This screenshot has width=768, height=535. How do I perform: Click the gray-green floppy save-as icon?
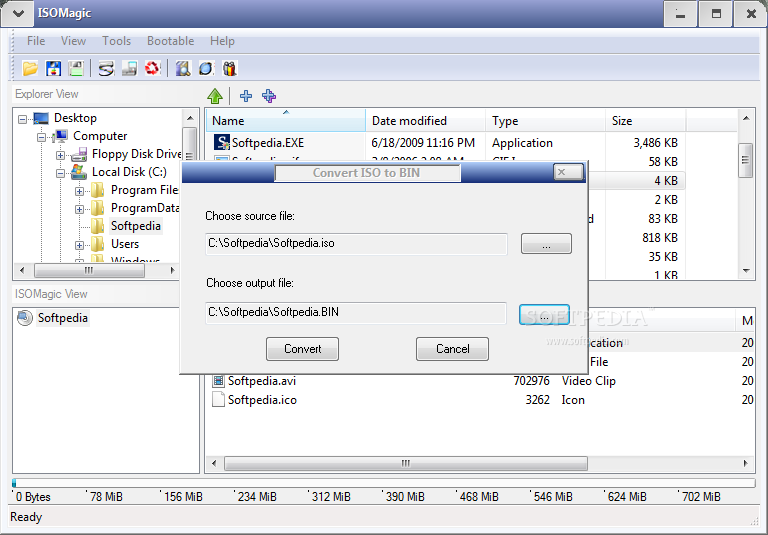coord(76,68)
